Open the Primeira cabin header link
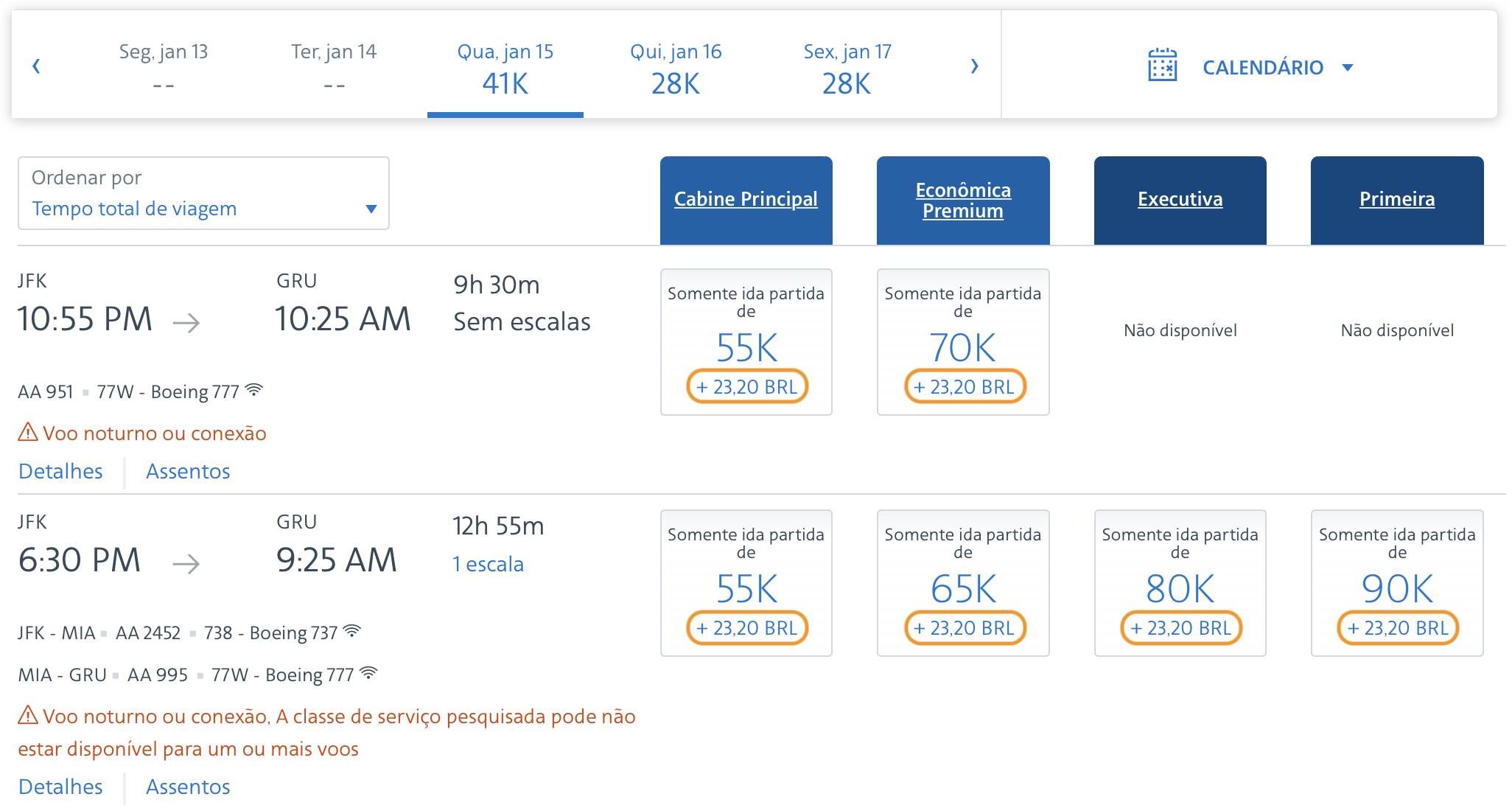Viewport: 1512px width, 808px height. click(1397, 200)
